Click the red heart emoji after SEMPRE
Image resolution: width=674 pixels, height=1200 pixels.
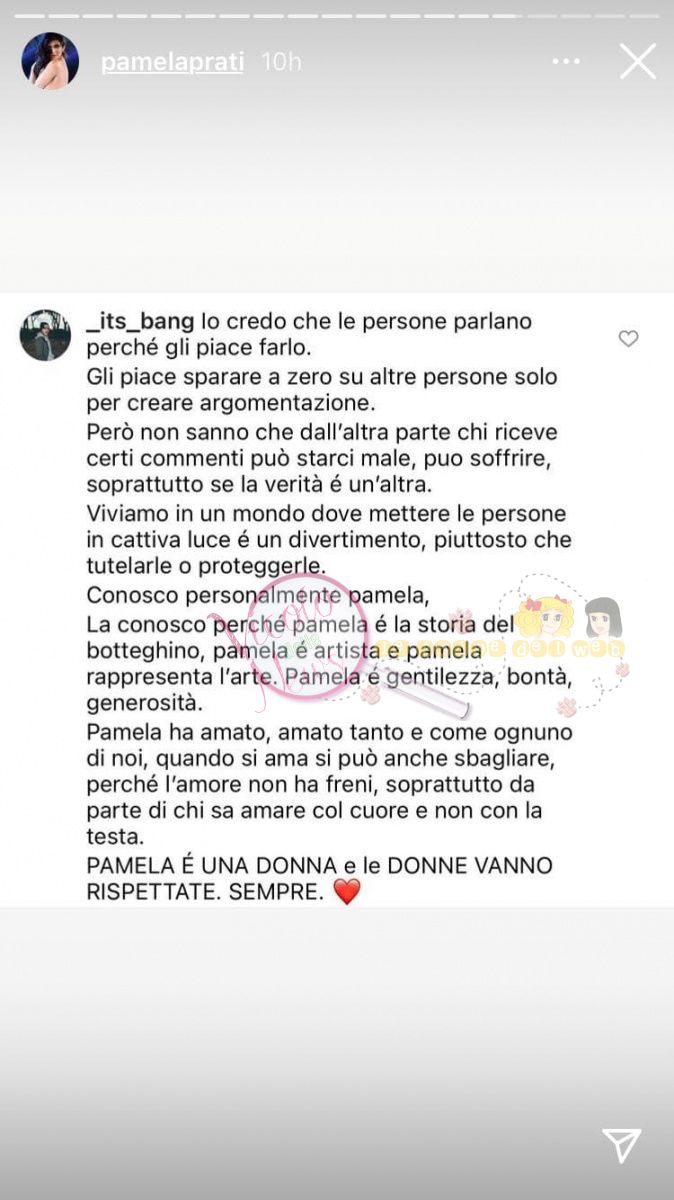point(346,892)
